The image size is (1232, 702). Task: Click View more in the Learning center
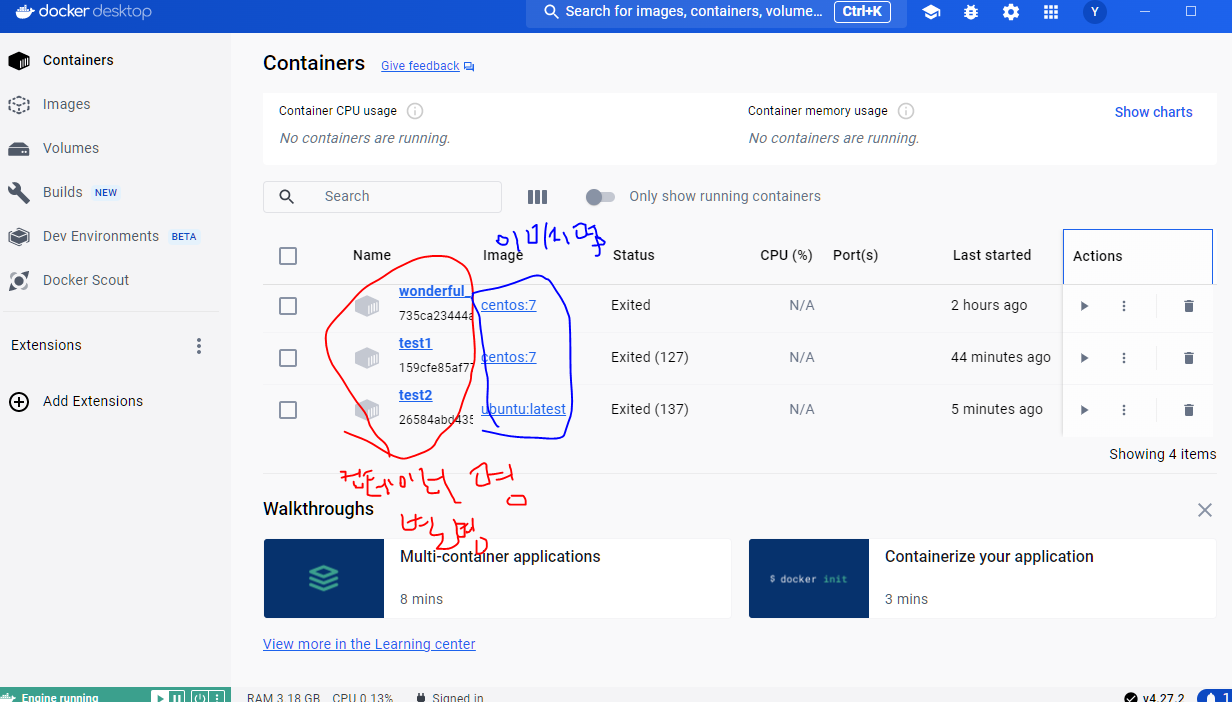point(369,644)
